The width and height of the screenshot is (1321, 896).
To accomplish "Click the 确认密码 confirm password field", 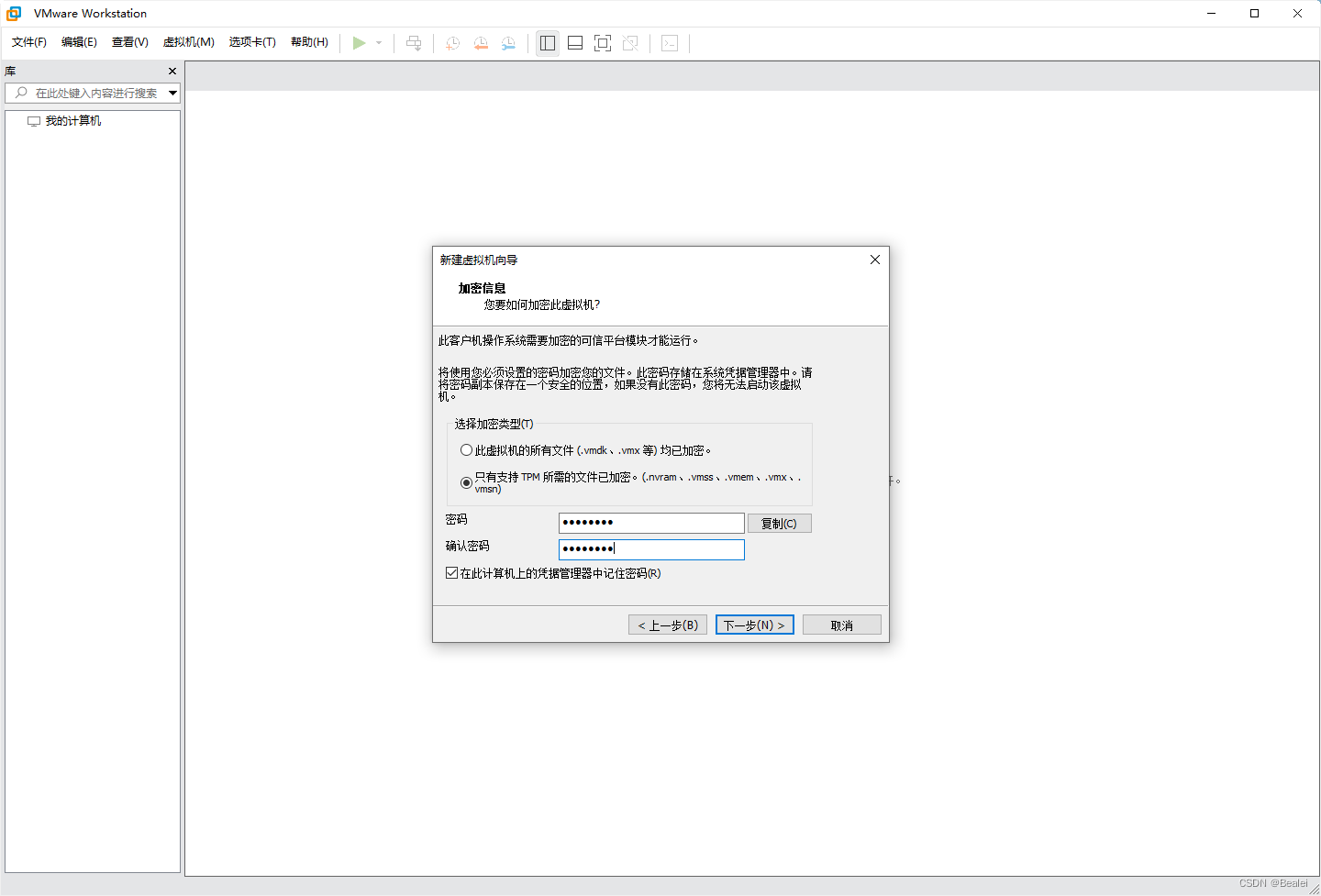I will (x=651, y=549).
